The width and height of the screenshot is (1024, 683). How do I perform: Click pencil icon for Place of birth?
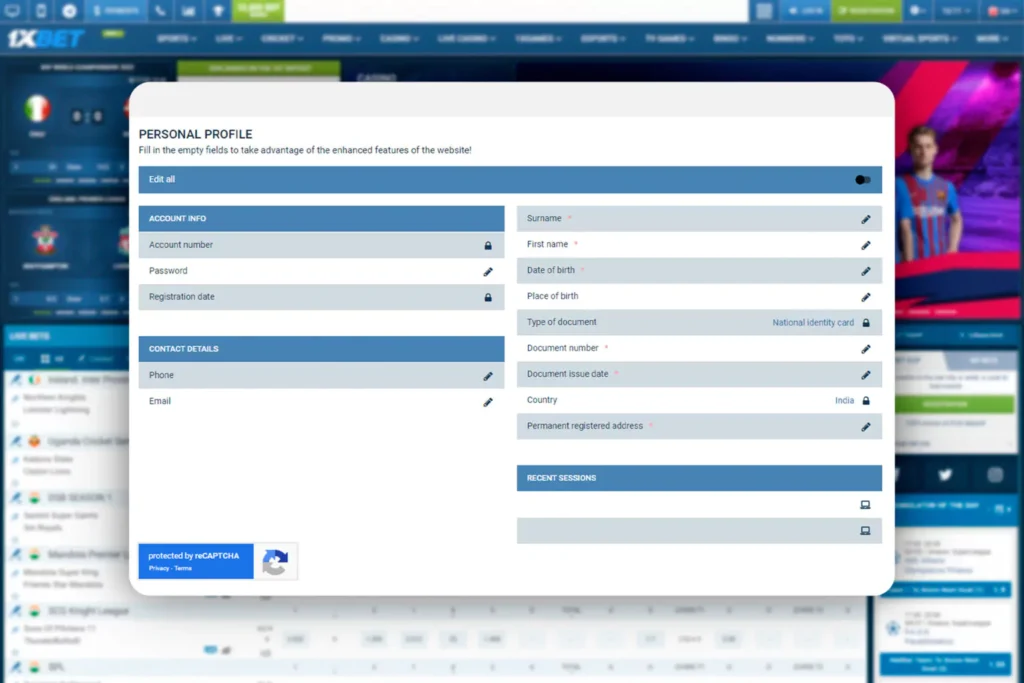866,297
